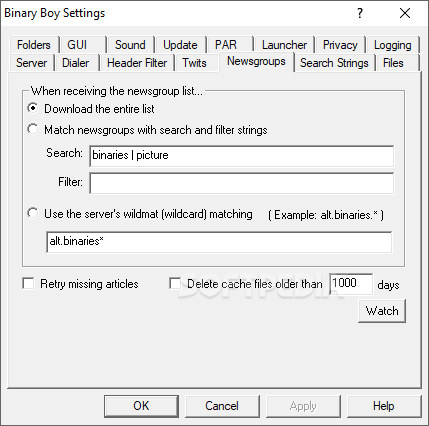Click the Cancel button

coord(222,406)
